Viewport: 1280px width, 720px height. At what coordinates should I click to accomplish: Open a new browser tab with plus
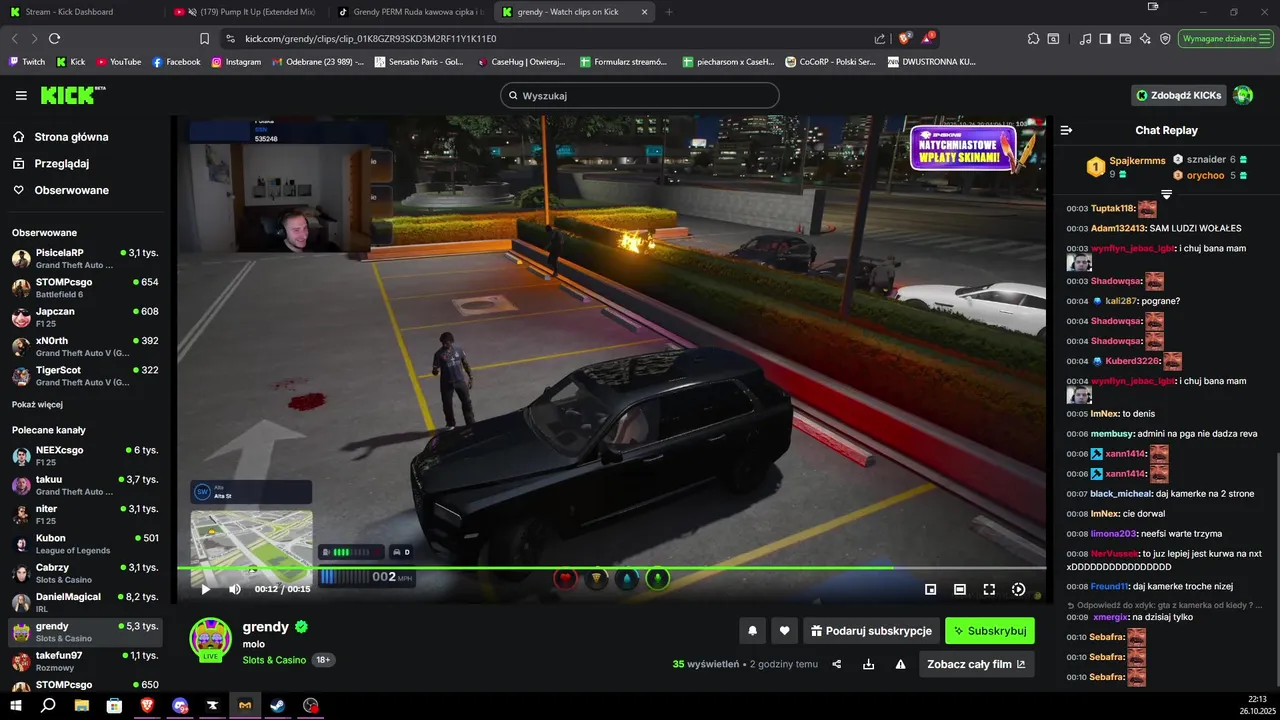669,12
